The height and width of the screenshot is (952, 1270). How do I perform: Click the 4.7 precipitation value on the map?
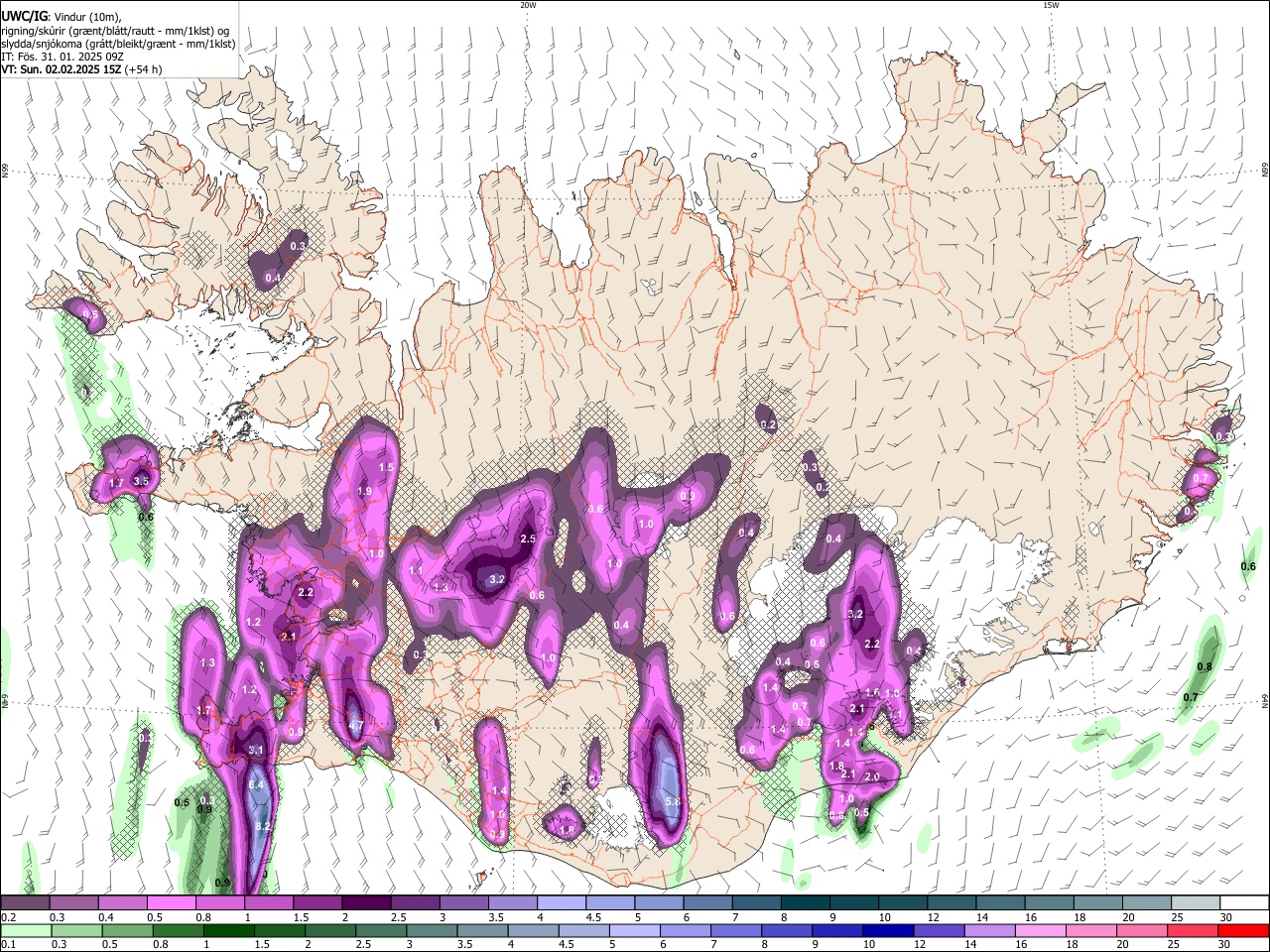tap(356, 725)
